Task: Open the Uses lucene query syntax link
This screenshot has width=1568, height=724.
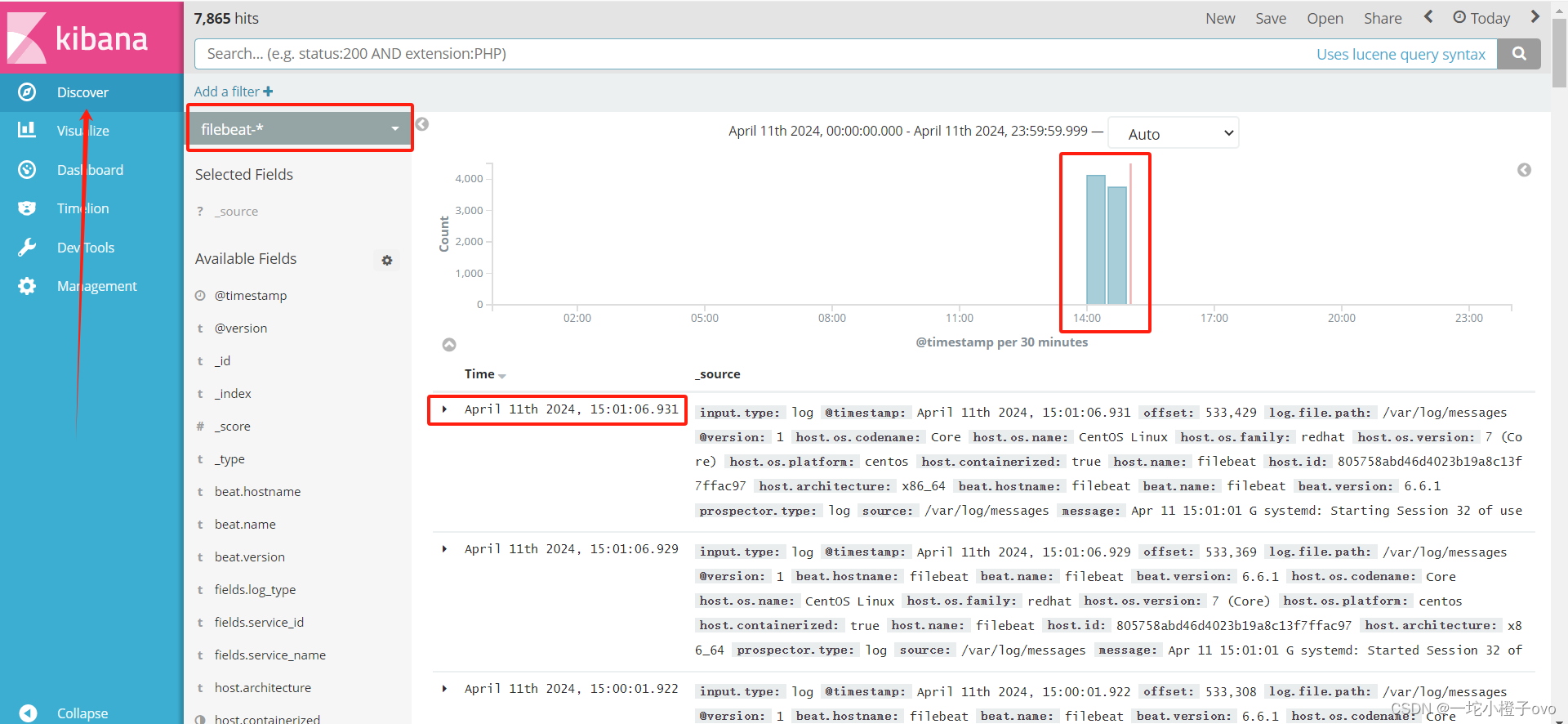Action: (1401, 54)
